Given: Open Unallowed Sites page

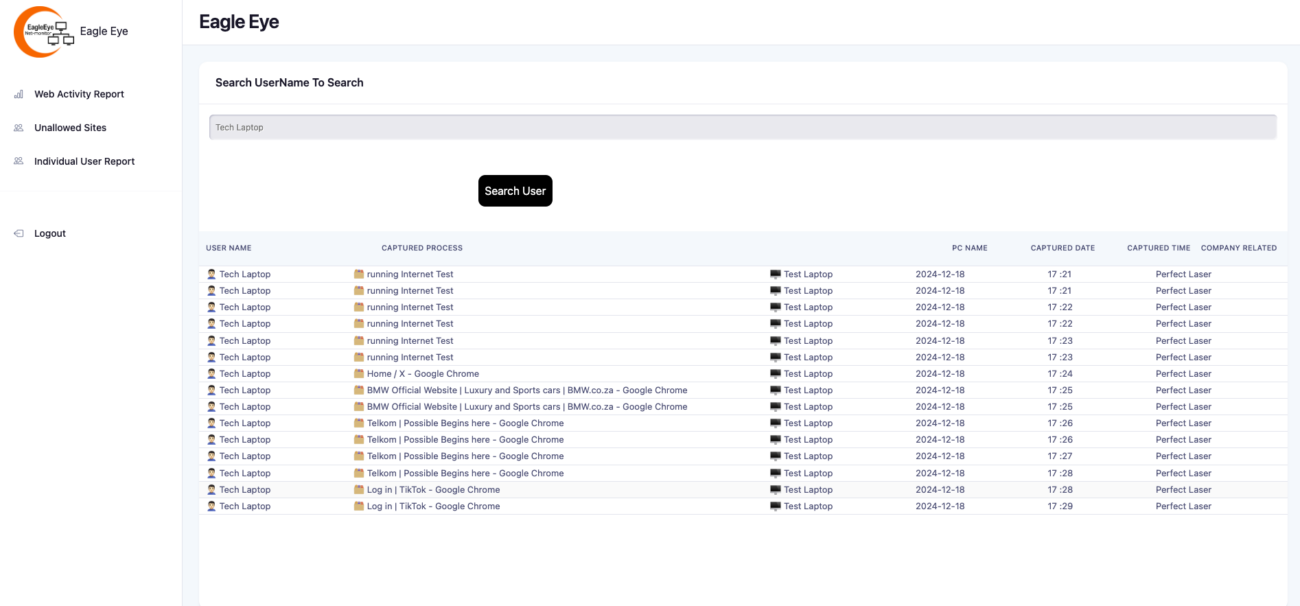Looking at the screenshot, I should click(70, 128).
